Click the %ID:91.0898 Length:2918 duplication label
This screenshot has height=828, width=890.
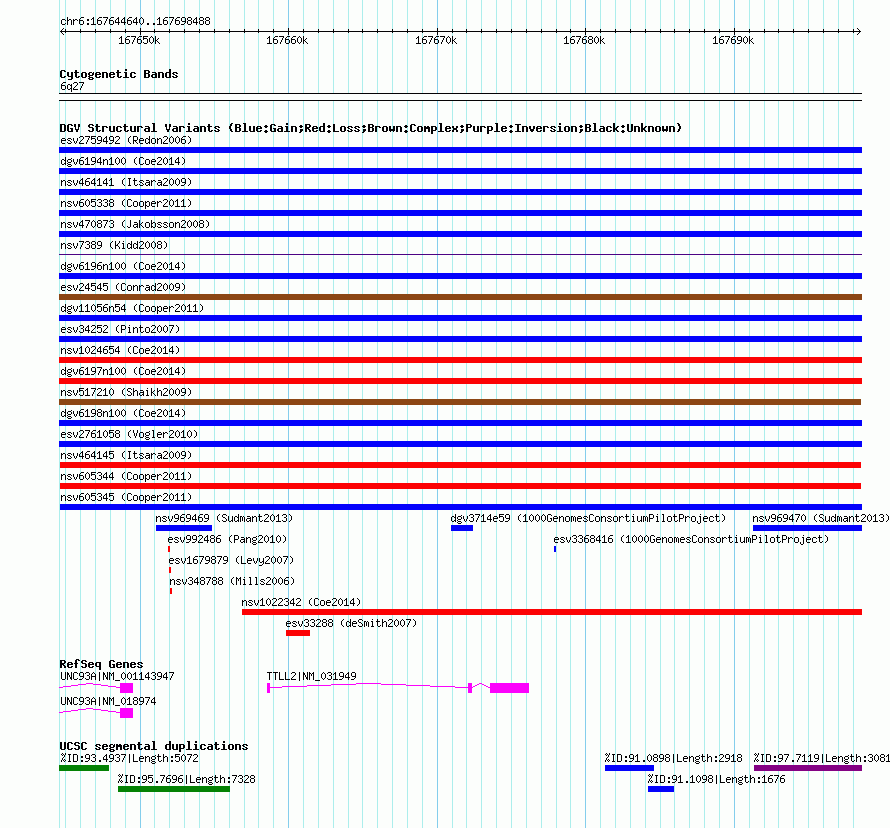(x=674, y=758)
